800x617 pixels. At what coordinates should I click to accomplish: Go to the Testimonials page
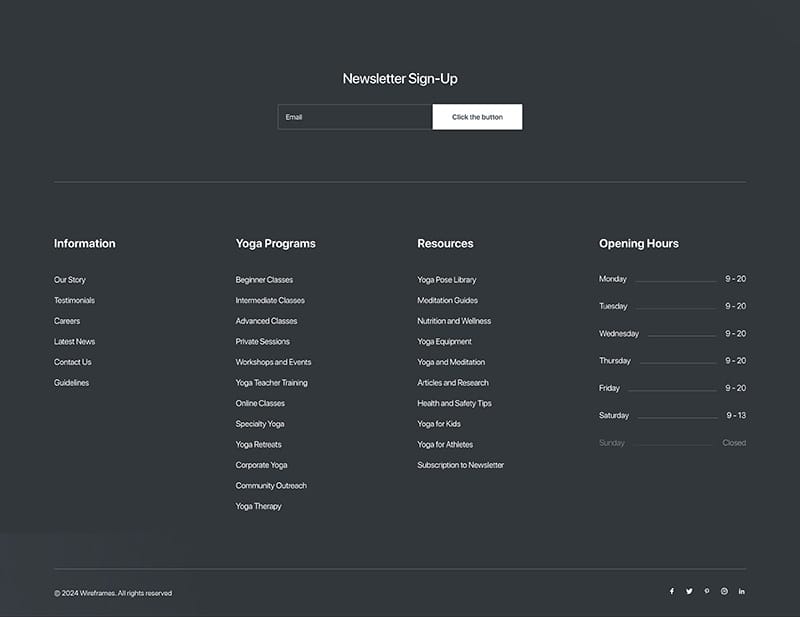tap(75, 301)
